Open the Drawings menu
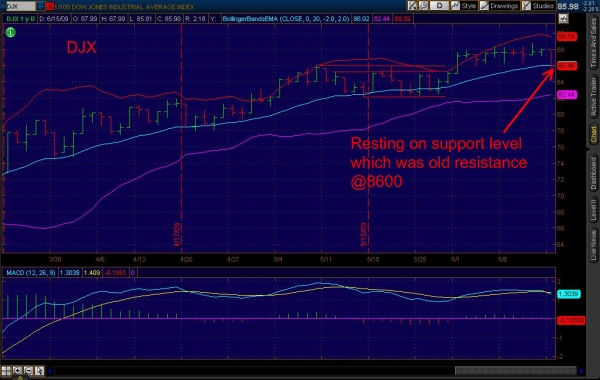600x380 pixels. pyautogui.click(x=500, y=6)
